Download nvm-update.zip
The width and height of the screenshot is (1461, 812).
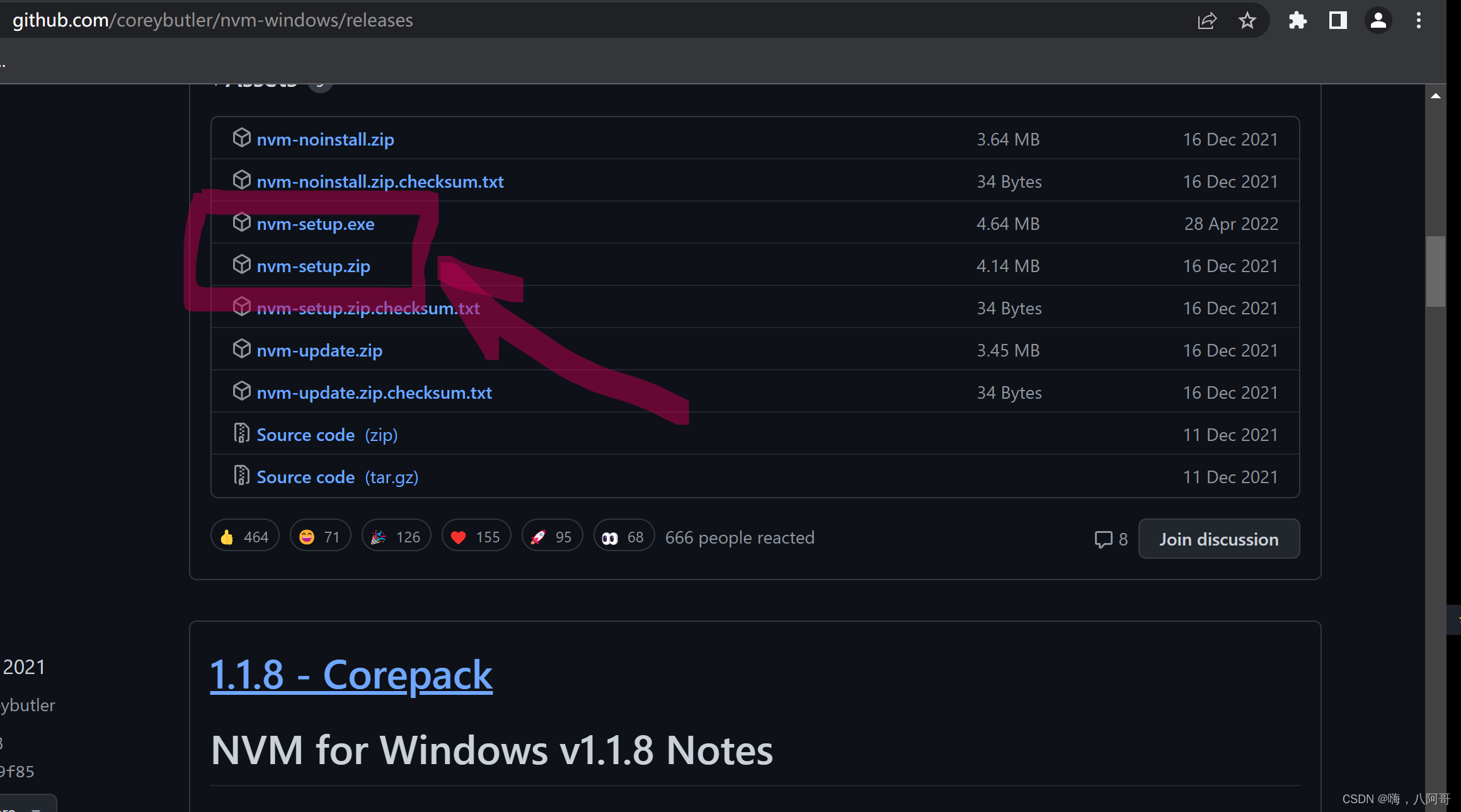point(319,350)
